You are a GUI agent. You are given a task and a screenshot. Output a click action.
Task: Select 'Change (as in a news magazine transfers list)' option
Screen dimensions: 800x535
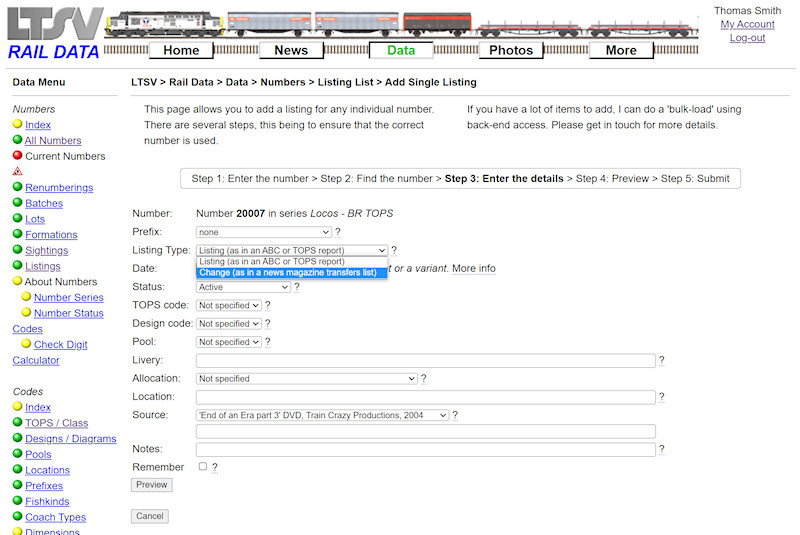(291, 272)
